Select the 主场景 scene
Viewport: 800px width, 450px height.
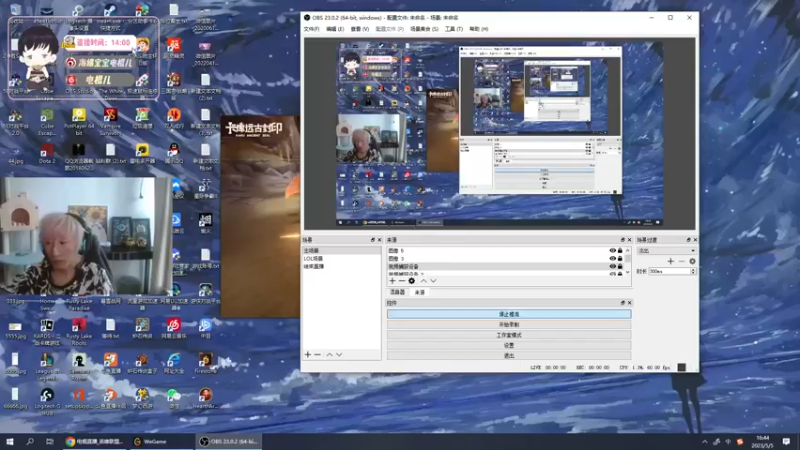click(341, 251)
